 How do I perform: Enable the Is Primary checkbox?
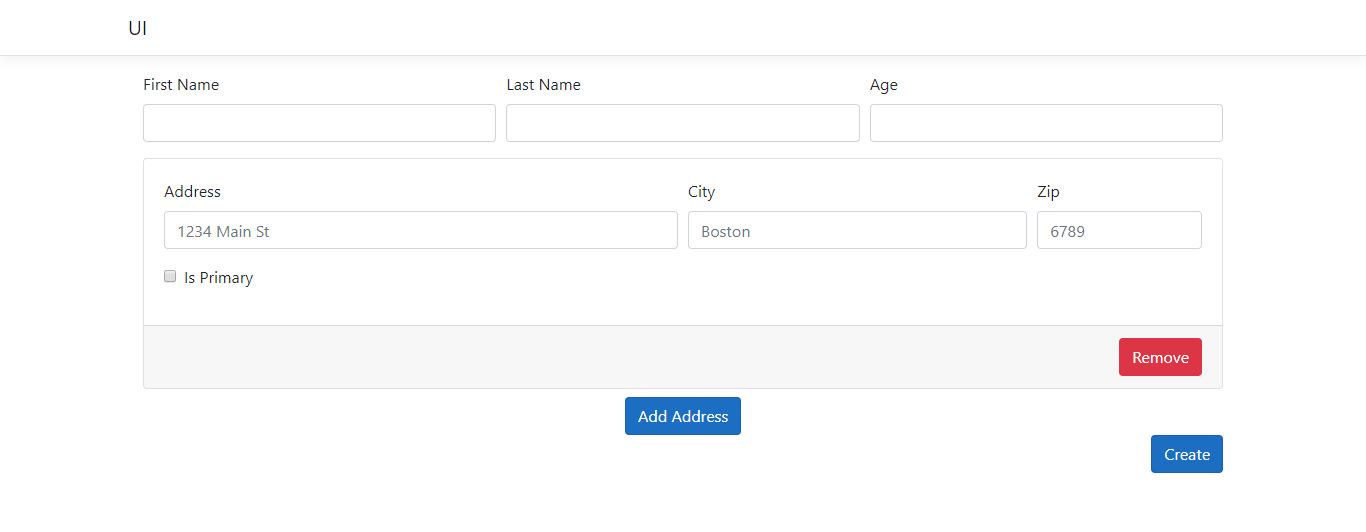click(x=170, y=276)
